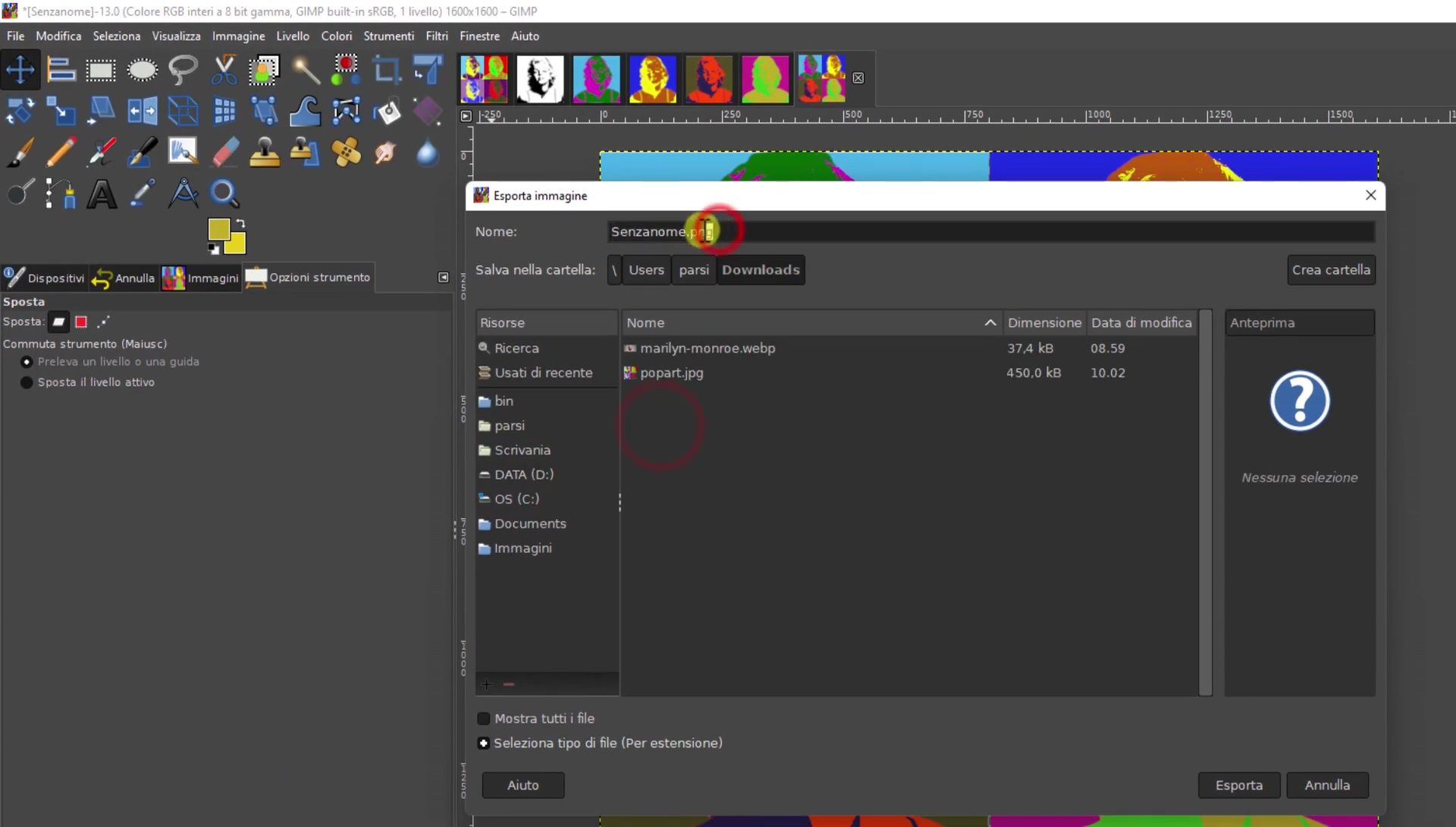Screen dimensions: 1456x827
Task: Sort files by Nome column
Action: 811,322
